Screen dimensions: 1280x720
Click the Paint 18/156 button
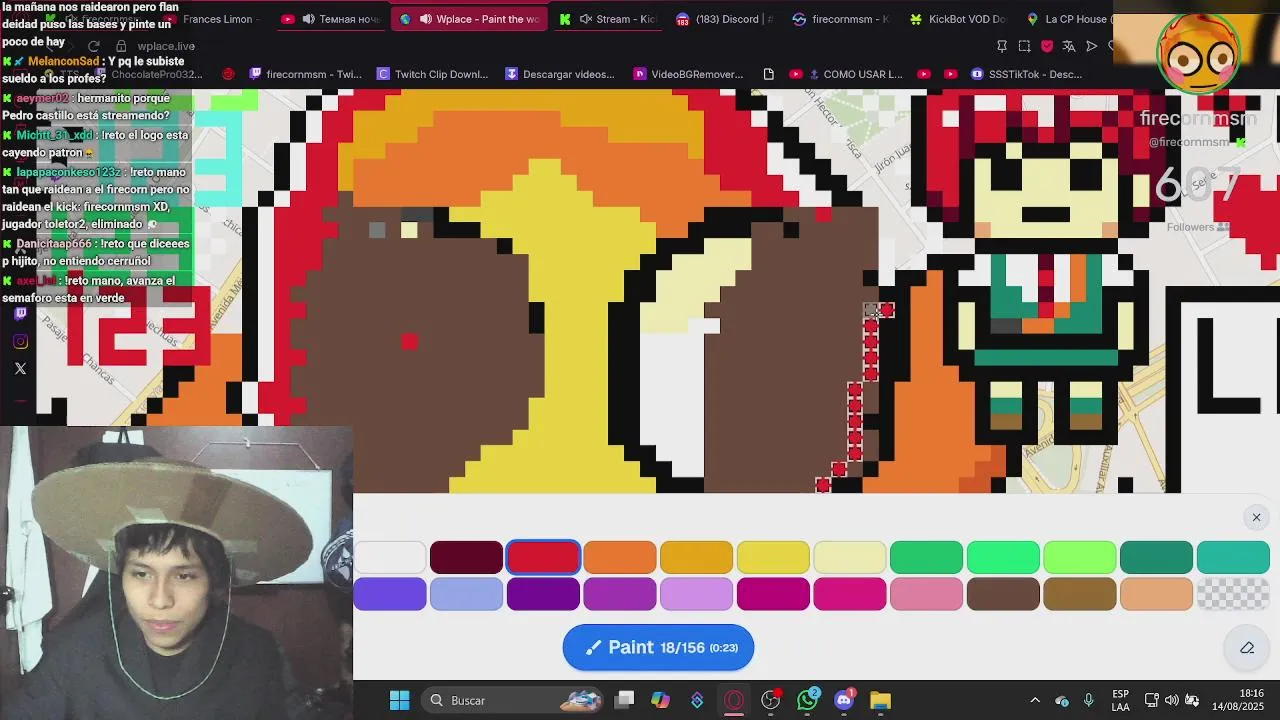[x=658, y=648]
